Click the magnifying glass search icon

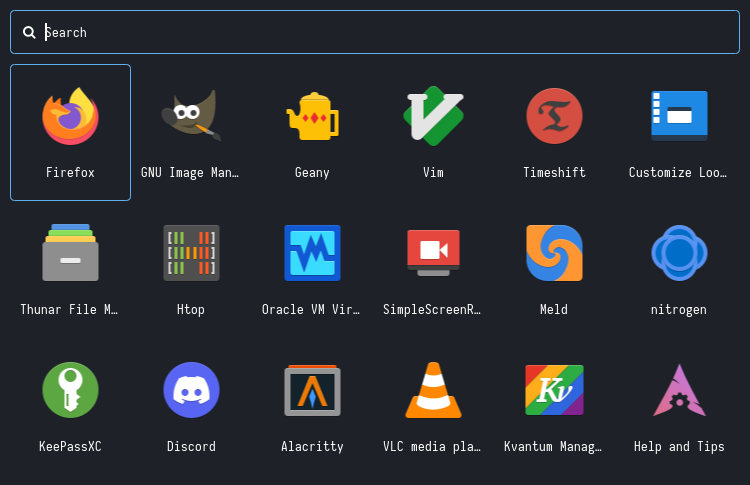click(x=29, y=32)
